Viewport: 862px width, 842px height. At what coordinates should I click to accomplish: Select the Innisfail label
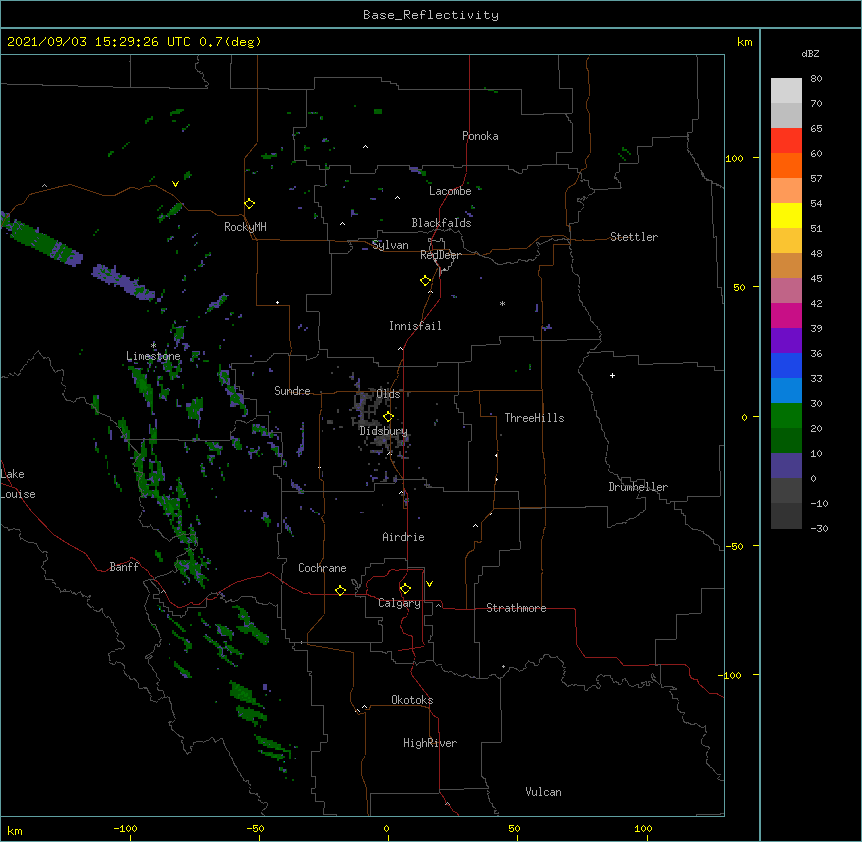point(415,326)
